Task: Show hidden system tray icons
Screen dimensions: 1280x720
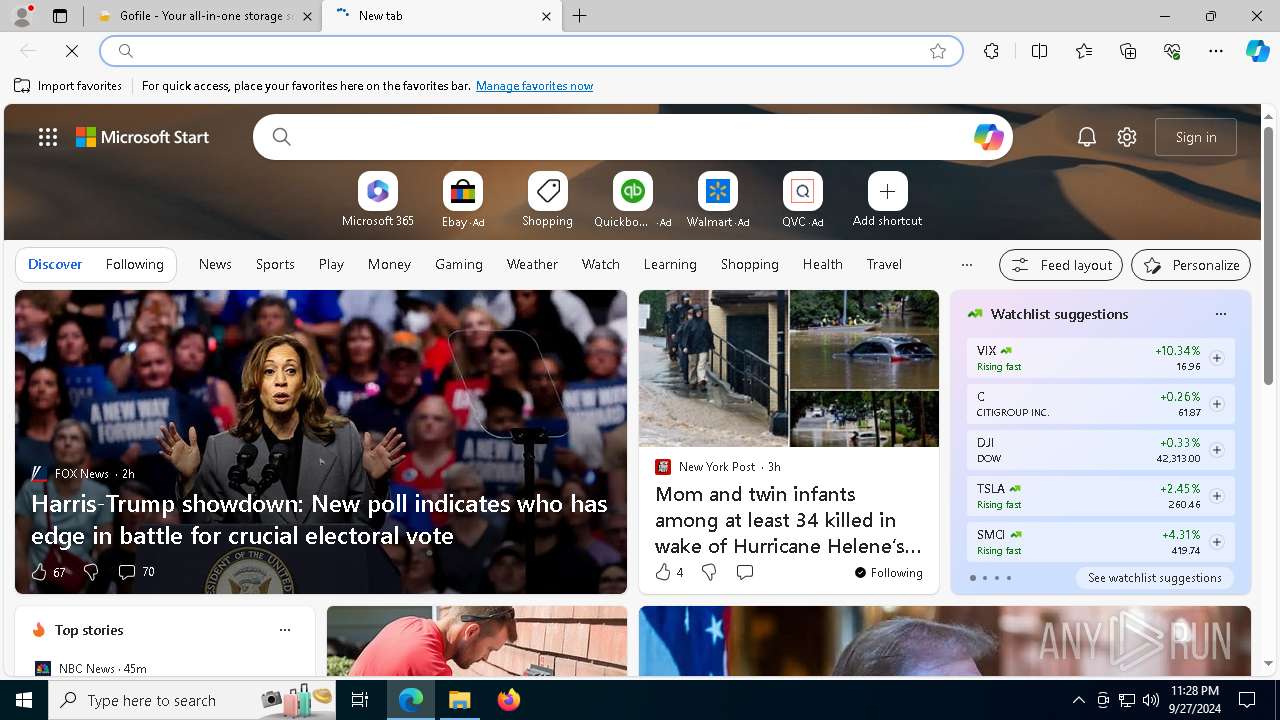Action: coord(1078,700)
